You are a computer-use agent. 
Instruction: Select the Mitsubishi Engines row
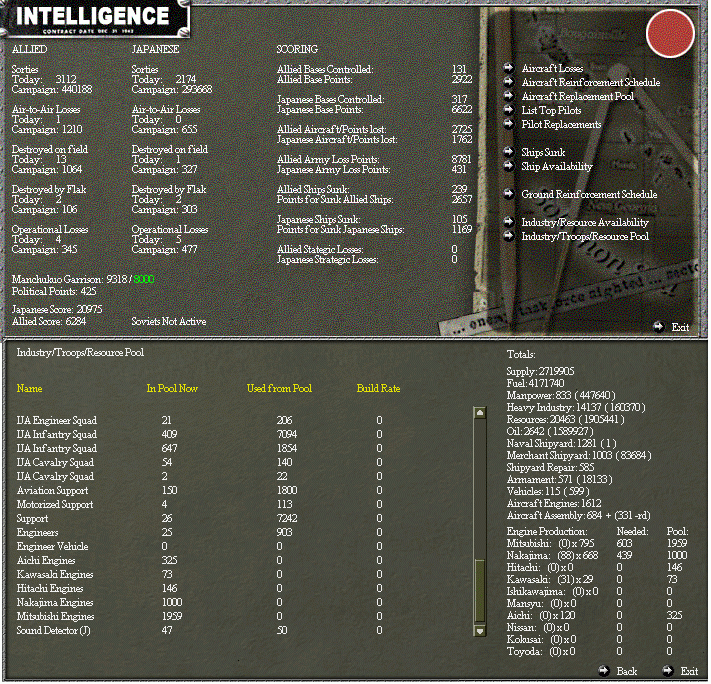coord(200,616)
